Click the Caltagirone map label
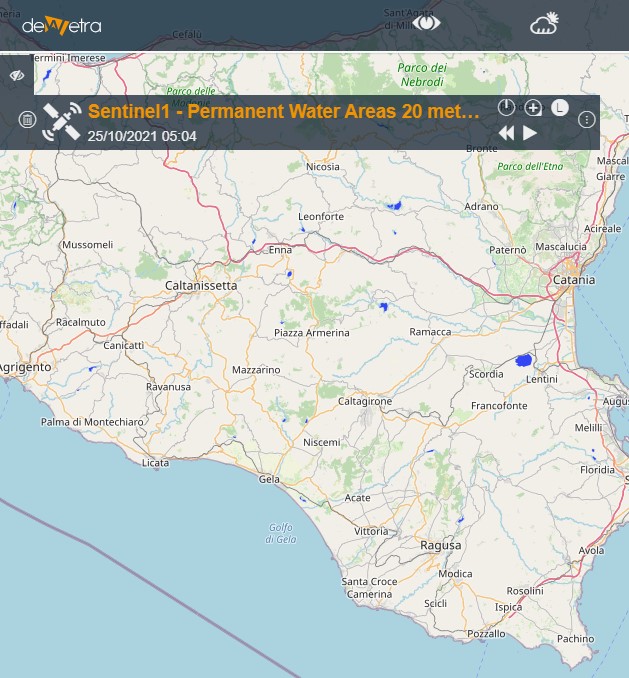 coord(365,401)
